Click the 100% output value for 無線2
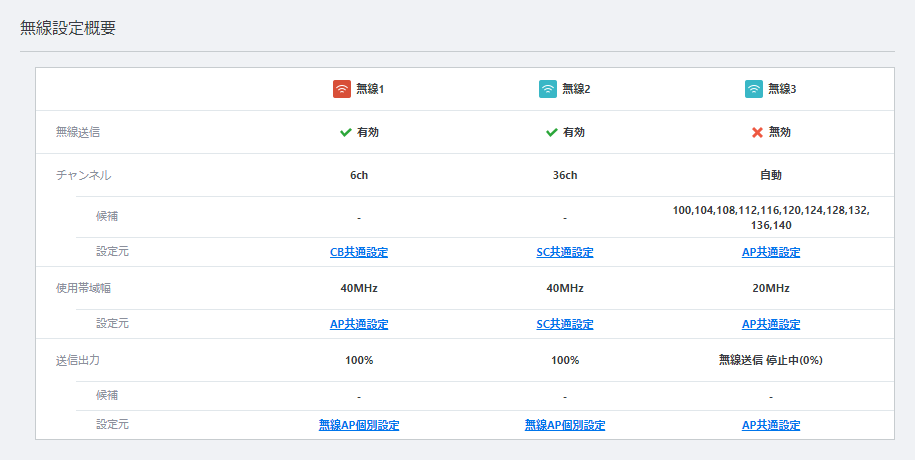 (x=565, y=360)
